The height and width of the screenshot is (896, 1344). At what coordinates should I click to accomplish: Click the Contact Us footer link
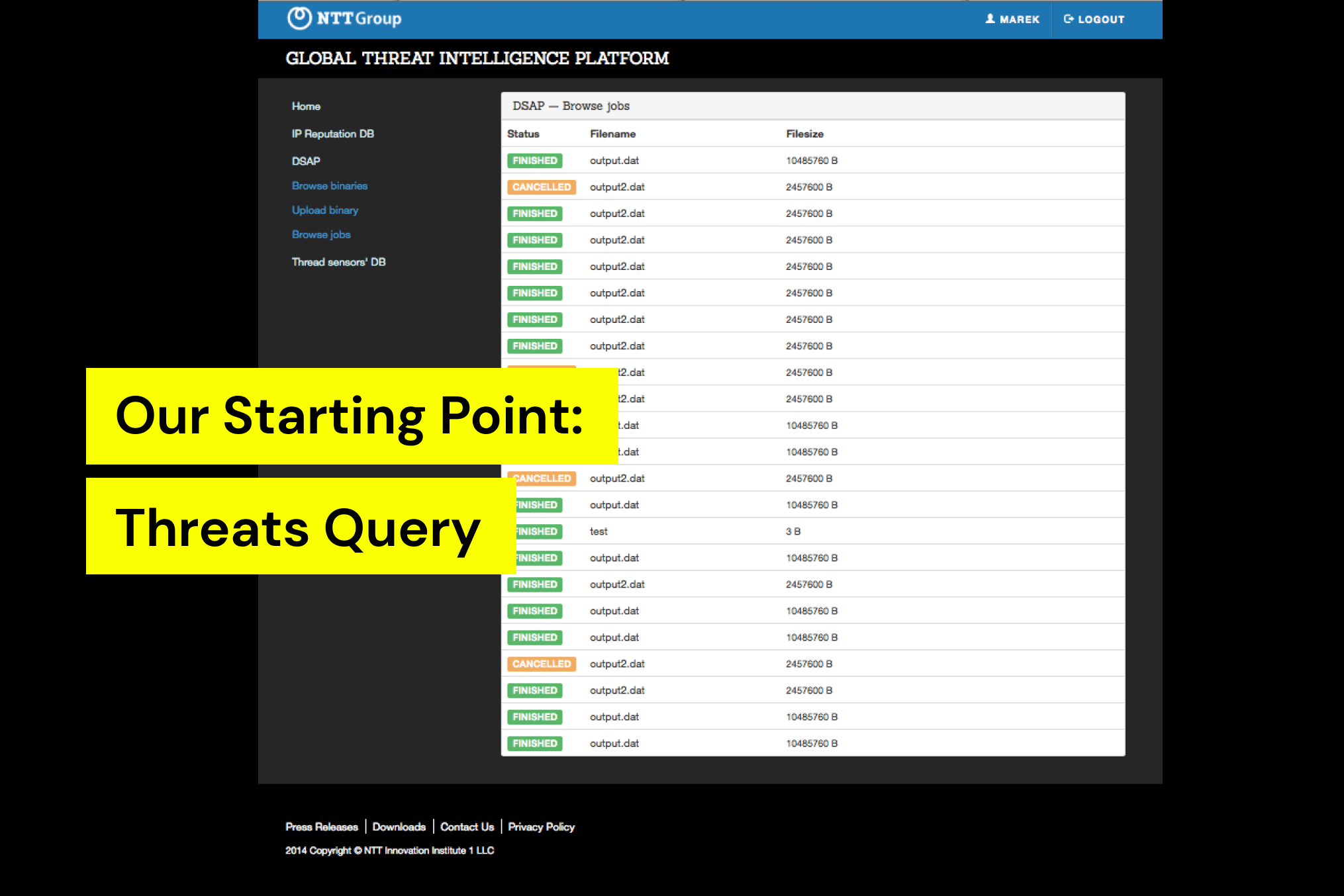click(x=467, y=827)
